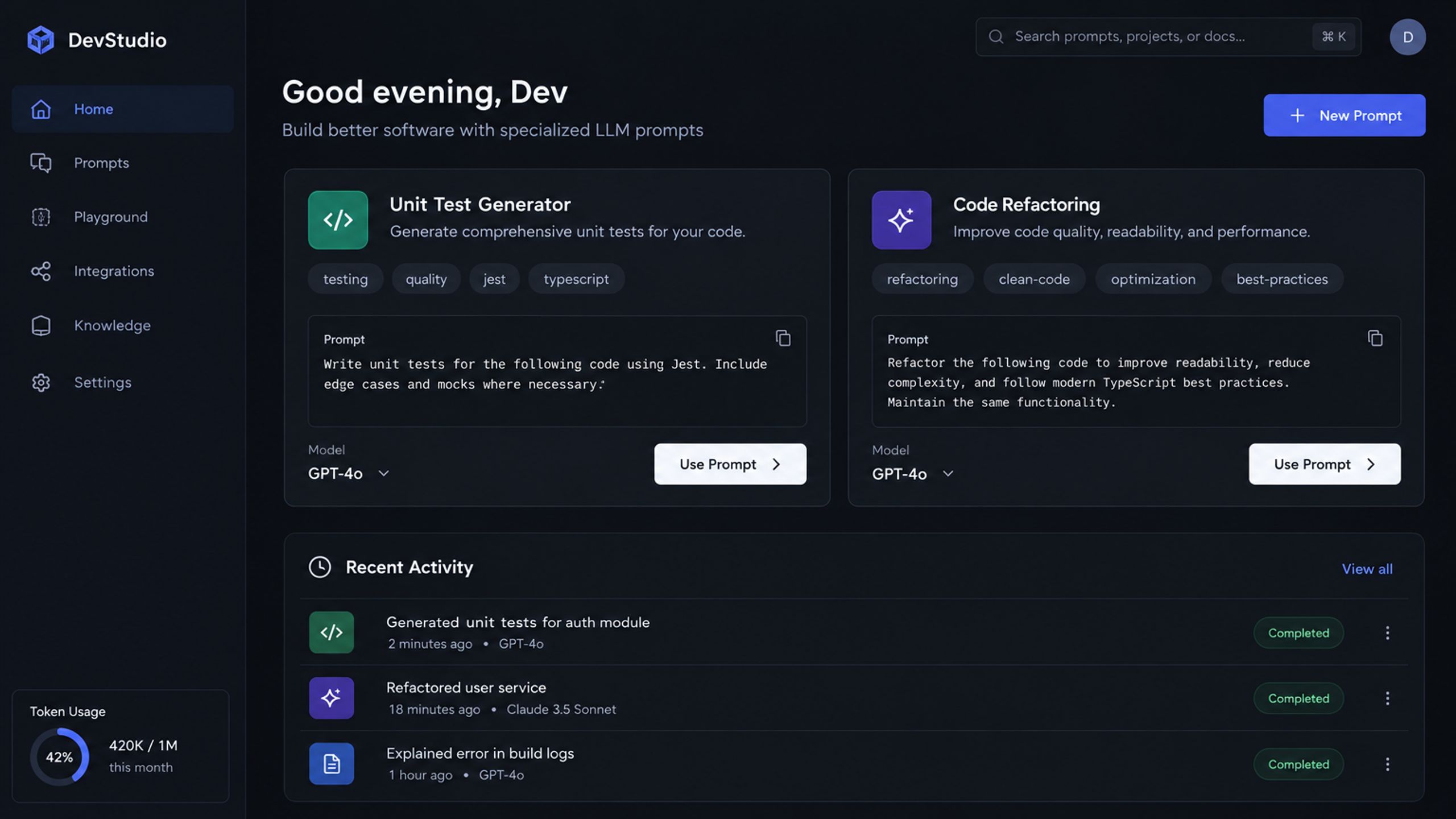Use Prompt for Code Refactoring
1456x819 pixels.
pyautogui.click(x=1325, y=464)
